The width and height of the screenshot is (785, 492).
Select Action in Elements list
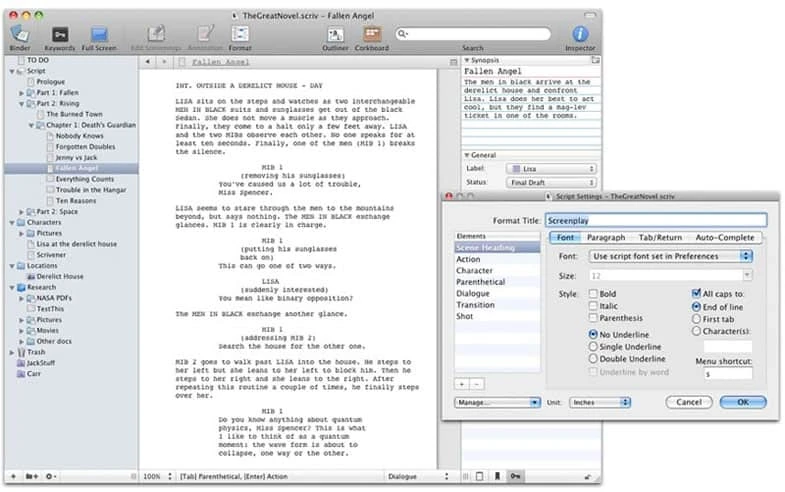[497, 259]
